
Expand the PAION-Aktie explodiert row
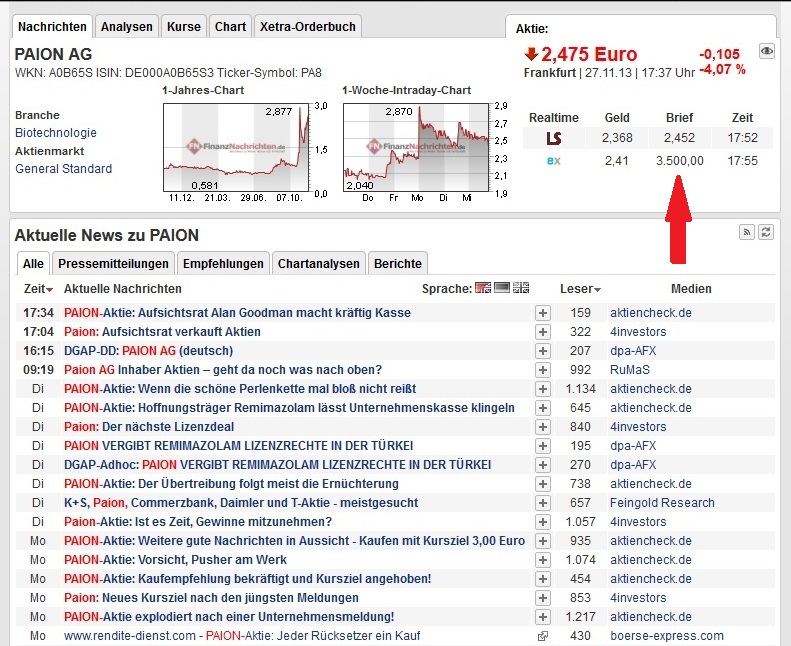coord(543,617)
